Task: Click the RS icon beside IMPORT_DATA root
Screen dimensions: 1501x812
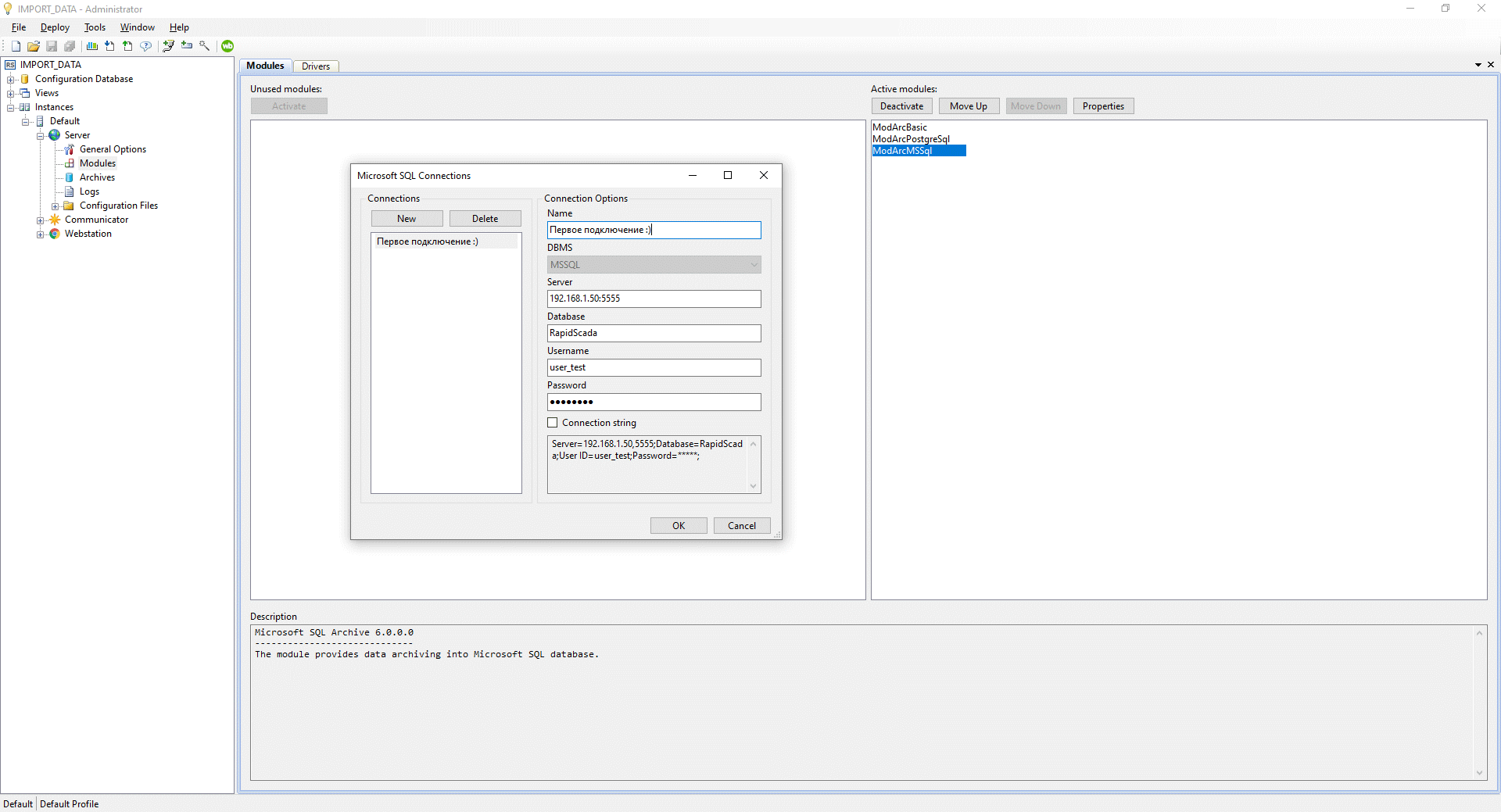Action: (10, 65)
